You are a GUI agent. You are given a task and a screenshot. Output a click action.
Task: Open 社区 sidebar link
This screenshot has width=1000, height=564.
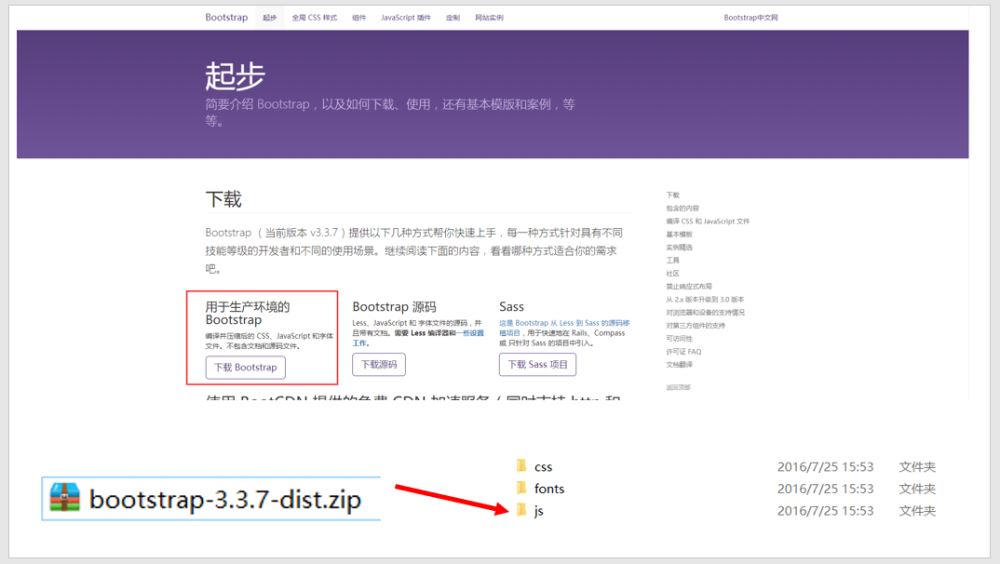[673, 273]
